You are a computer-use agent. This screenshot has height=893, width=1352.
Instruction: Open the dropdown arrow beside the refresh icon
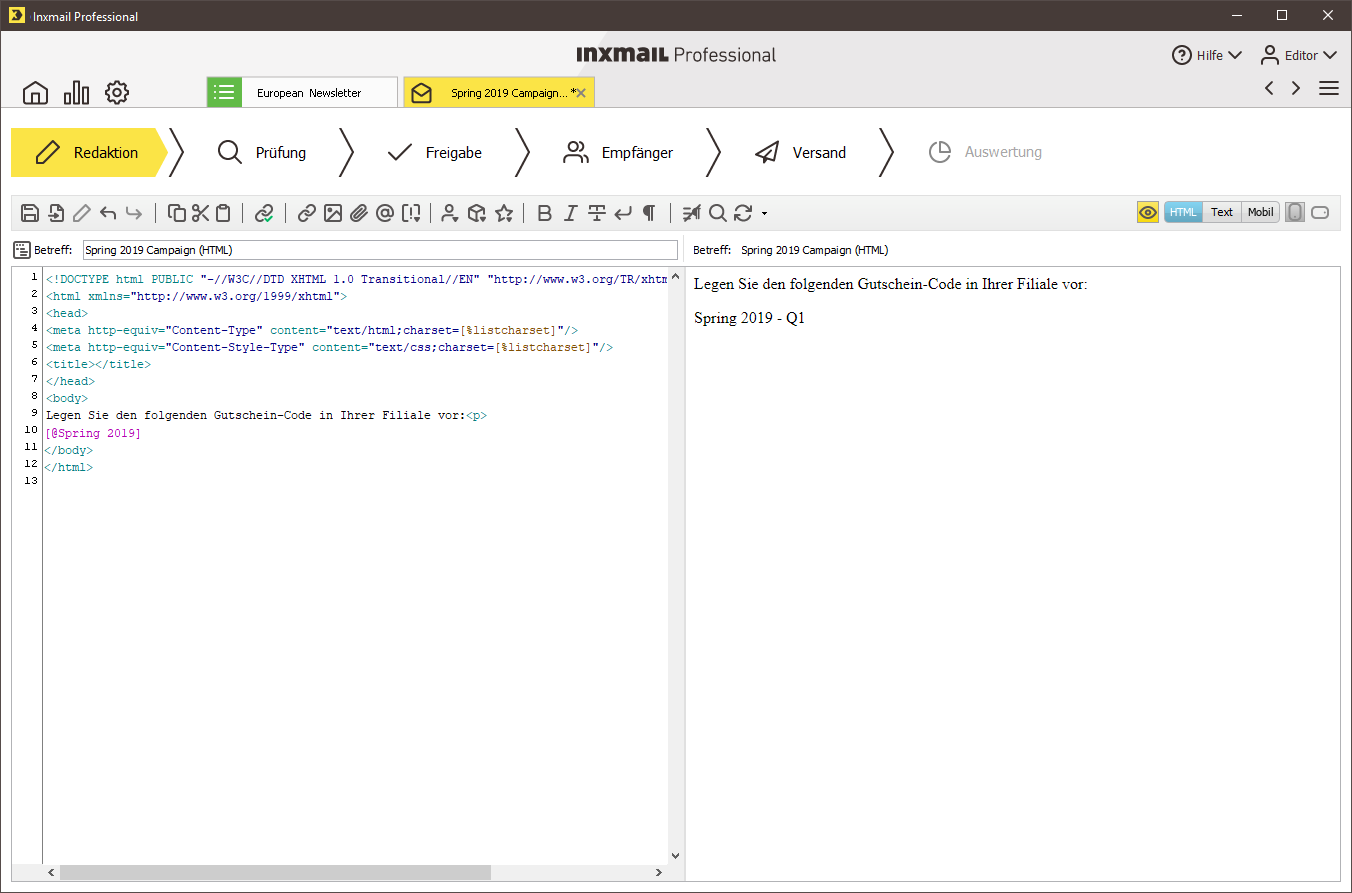tap(764, 214)
